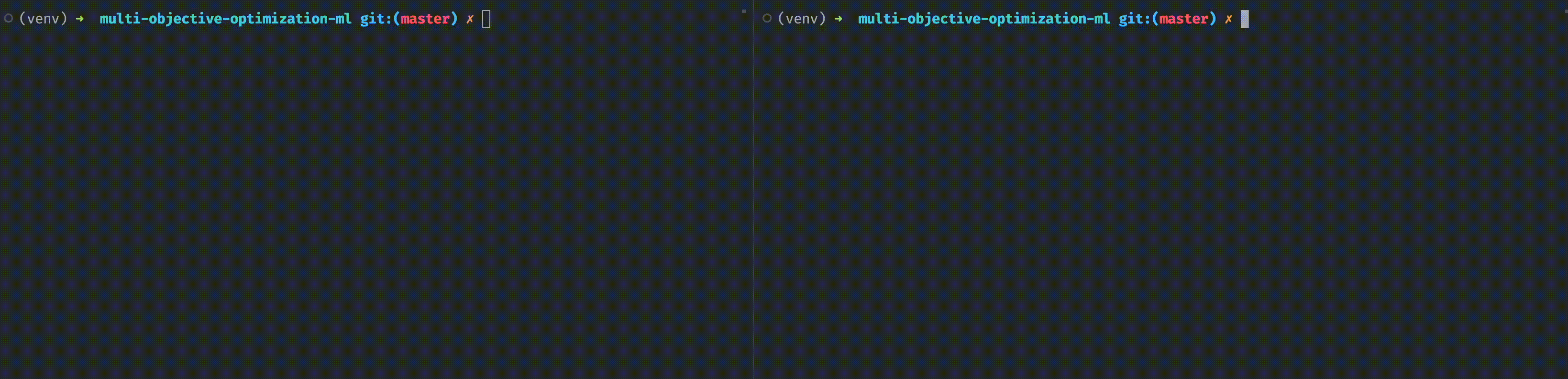Click the command decoration circle in right terminal

click(767, 18)
